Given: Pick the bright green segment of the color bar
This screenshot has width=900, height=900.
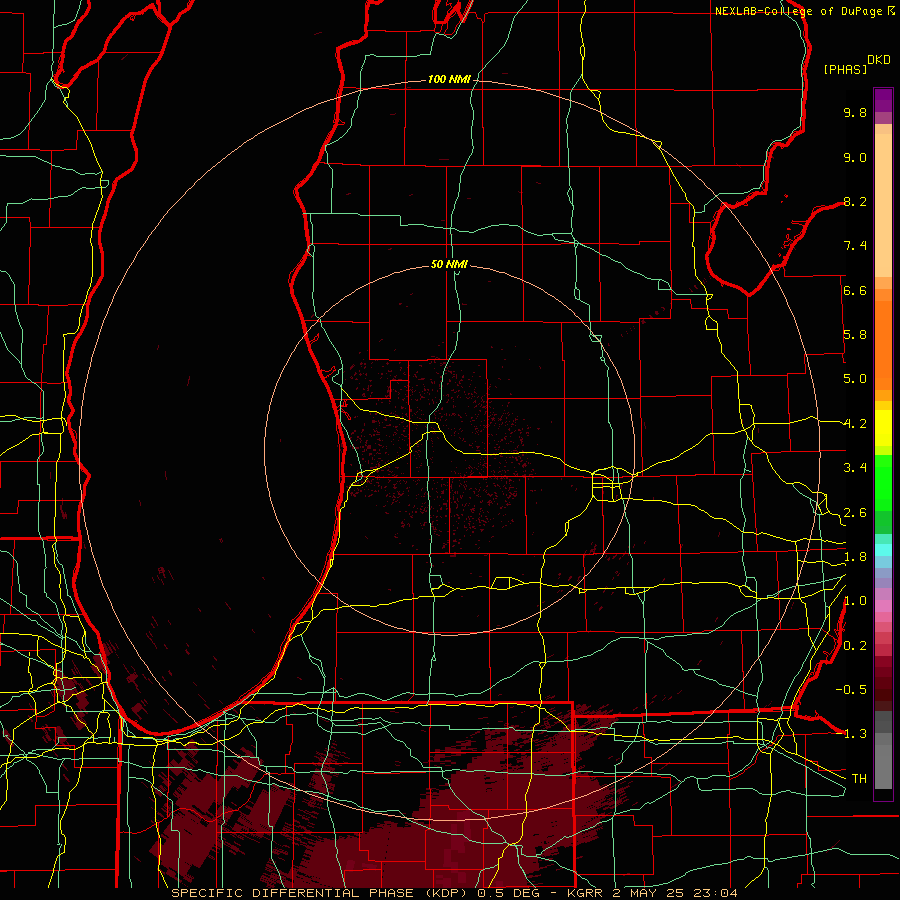Looking at the screenshot, I should click(x=883, y=482).
